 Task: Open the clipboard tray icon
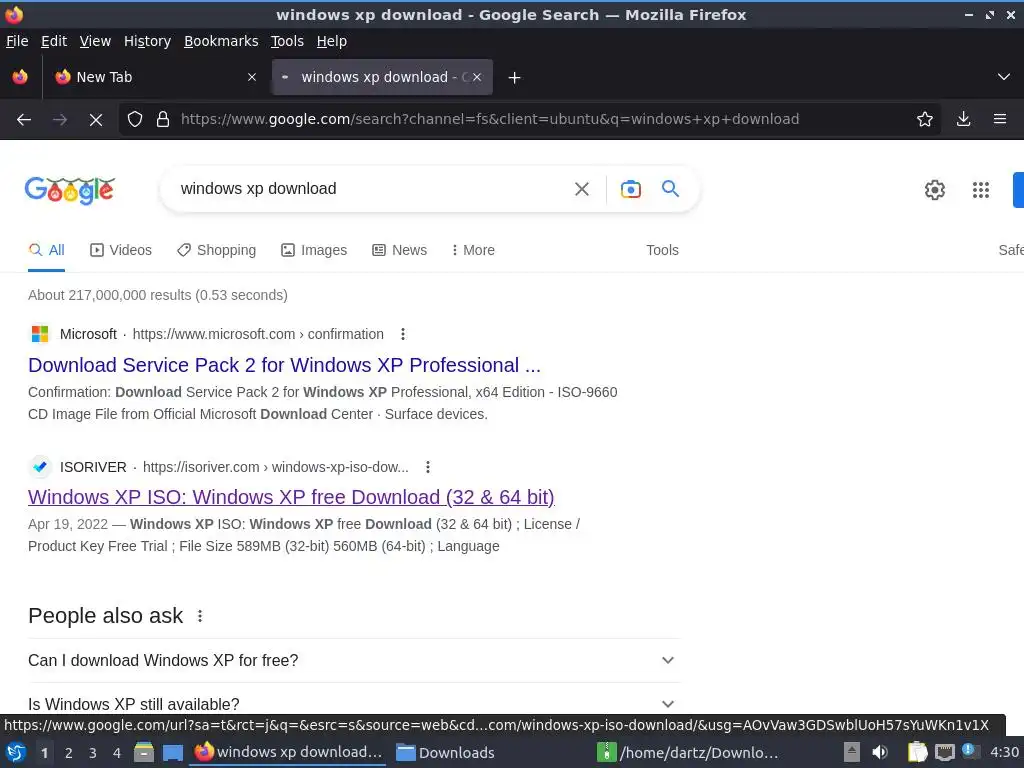[918, 752]
